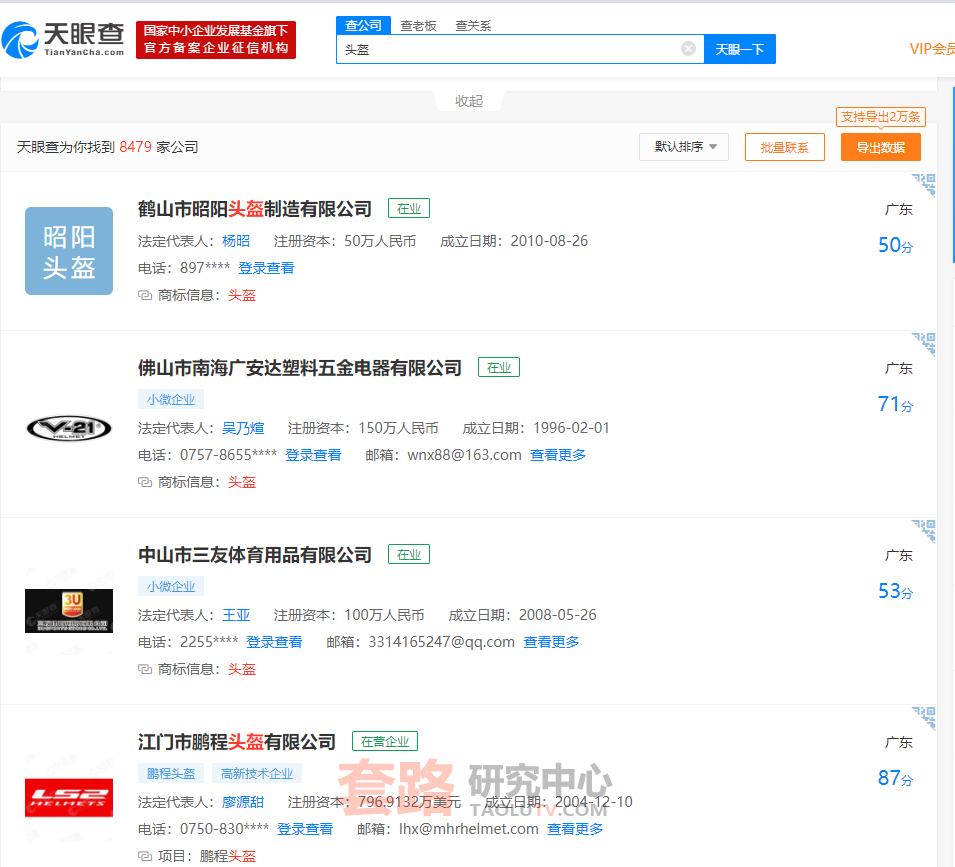The image size is (955, 867).
Task: Click trademark link 头盔 under 鹤山市昭阳
Action: point(242,295)
